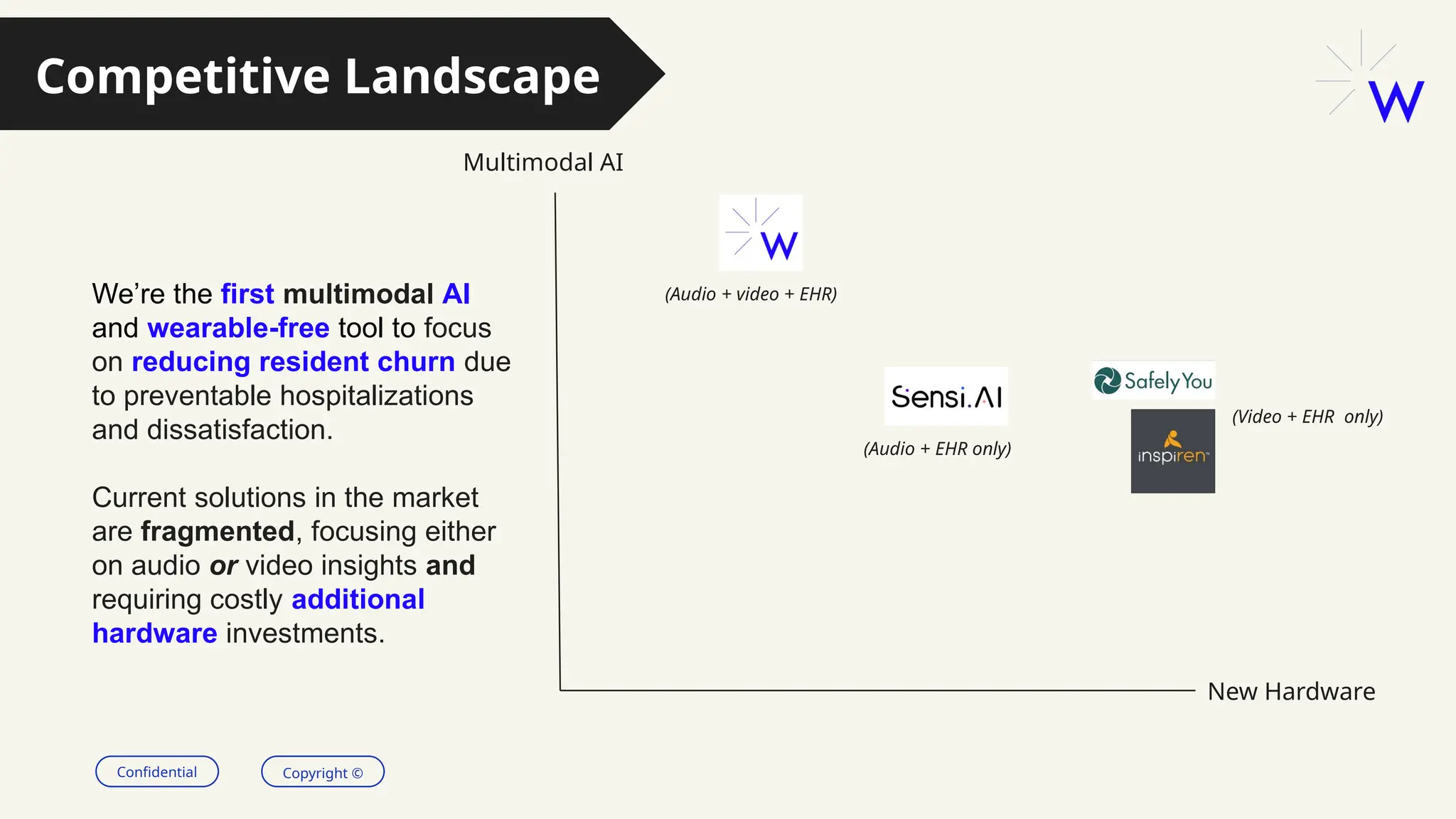
Task: Click the W logo in top-right corner
Action: click(1371, 78)
